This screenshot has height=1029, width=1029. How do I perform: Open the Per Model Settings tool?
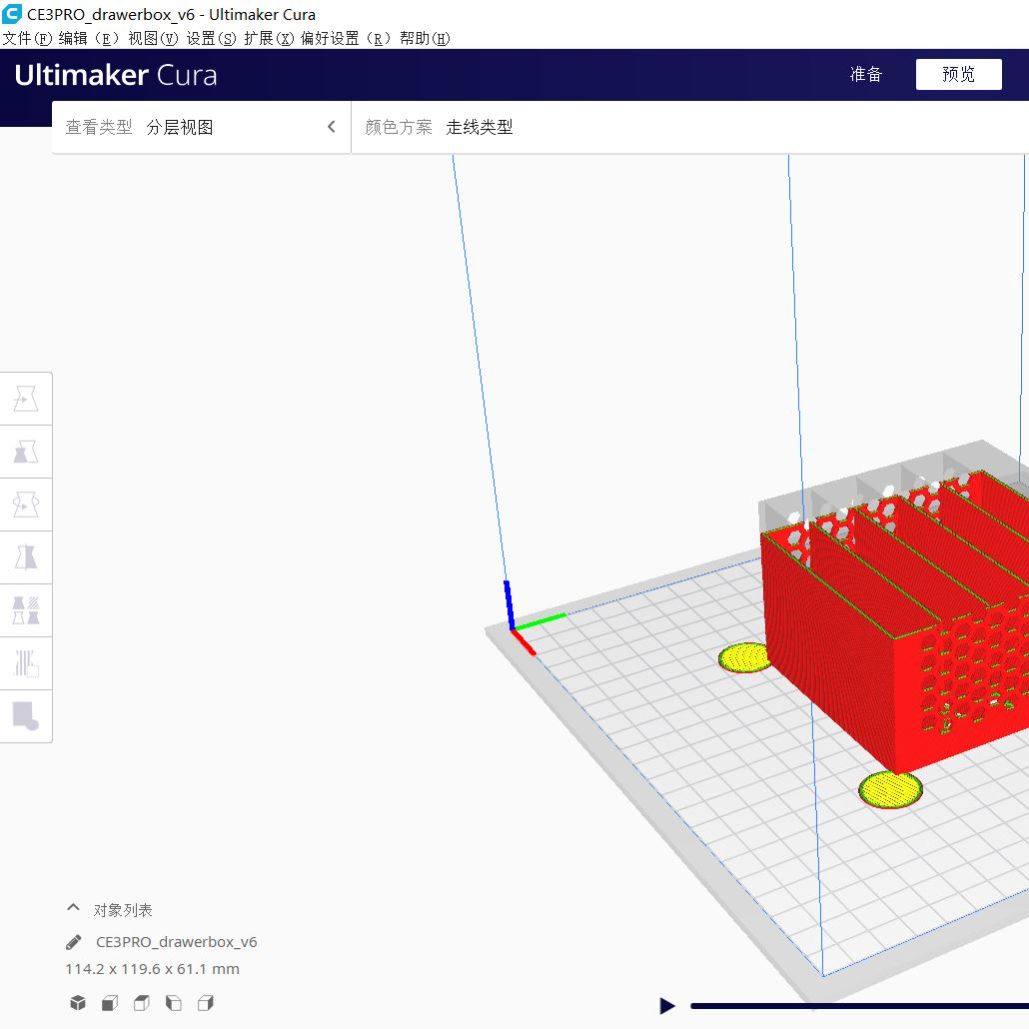click(x=25, y=610)
